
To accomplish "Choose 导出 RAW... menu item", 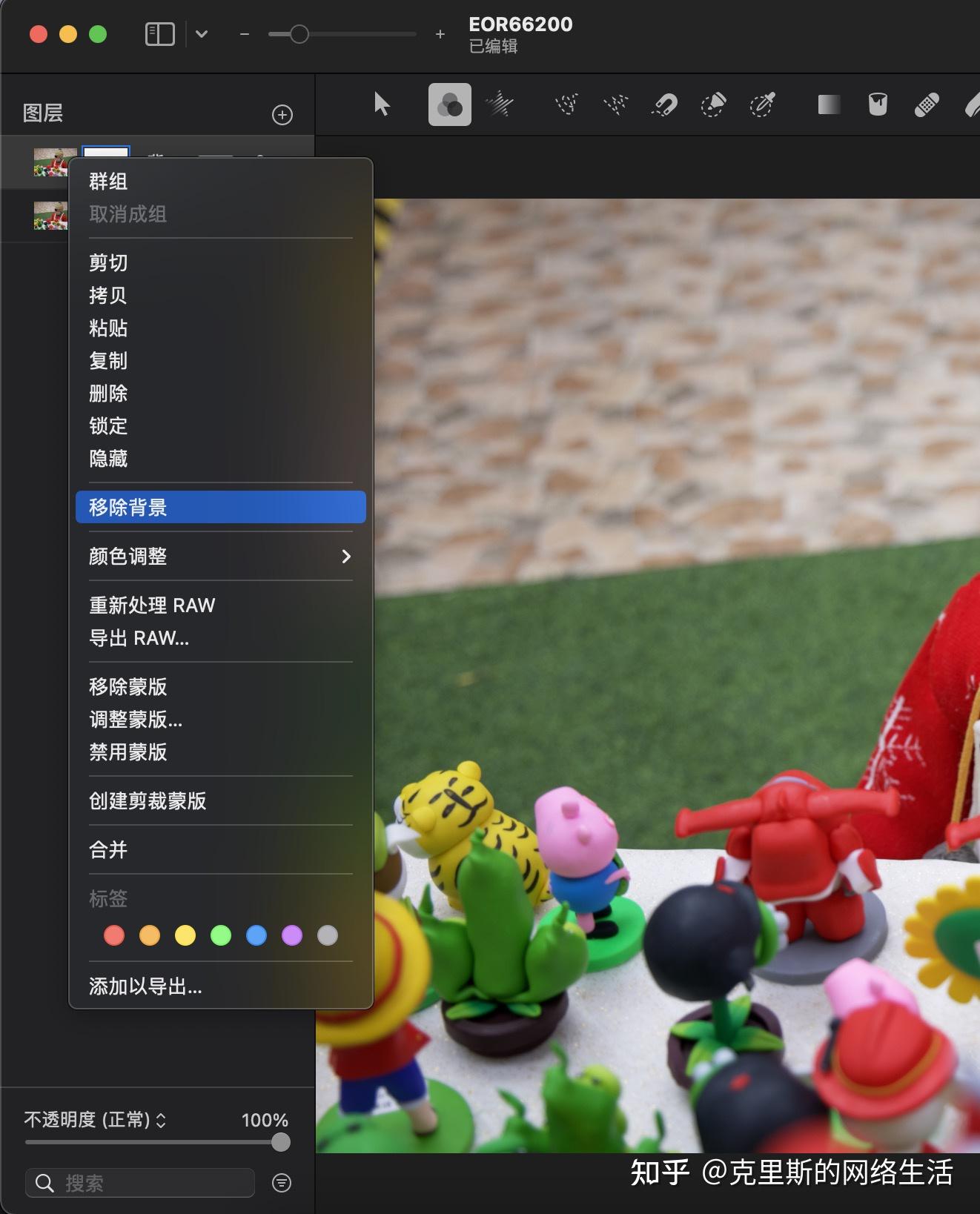I will tap(221, 638).
